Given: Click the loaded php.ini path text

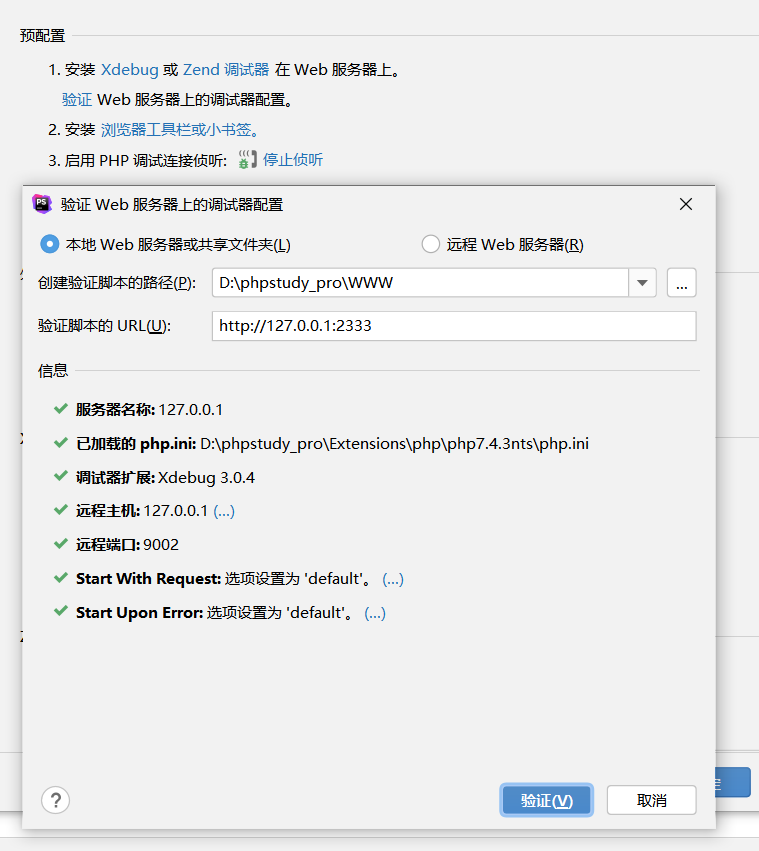Looking at the screenshot, I should [394, 443].
